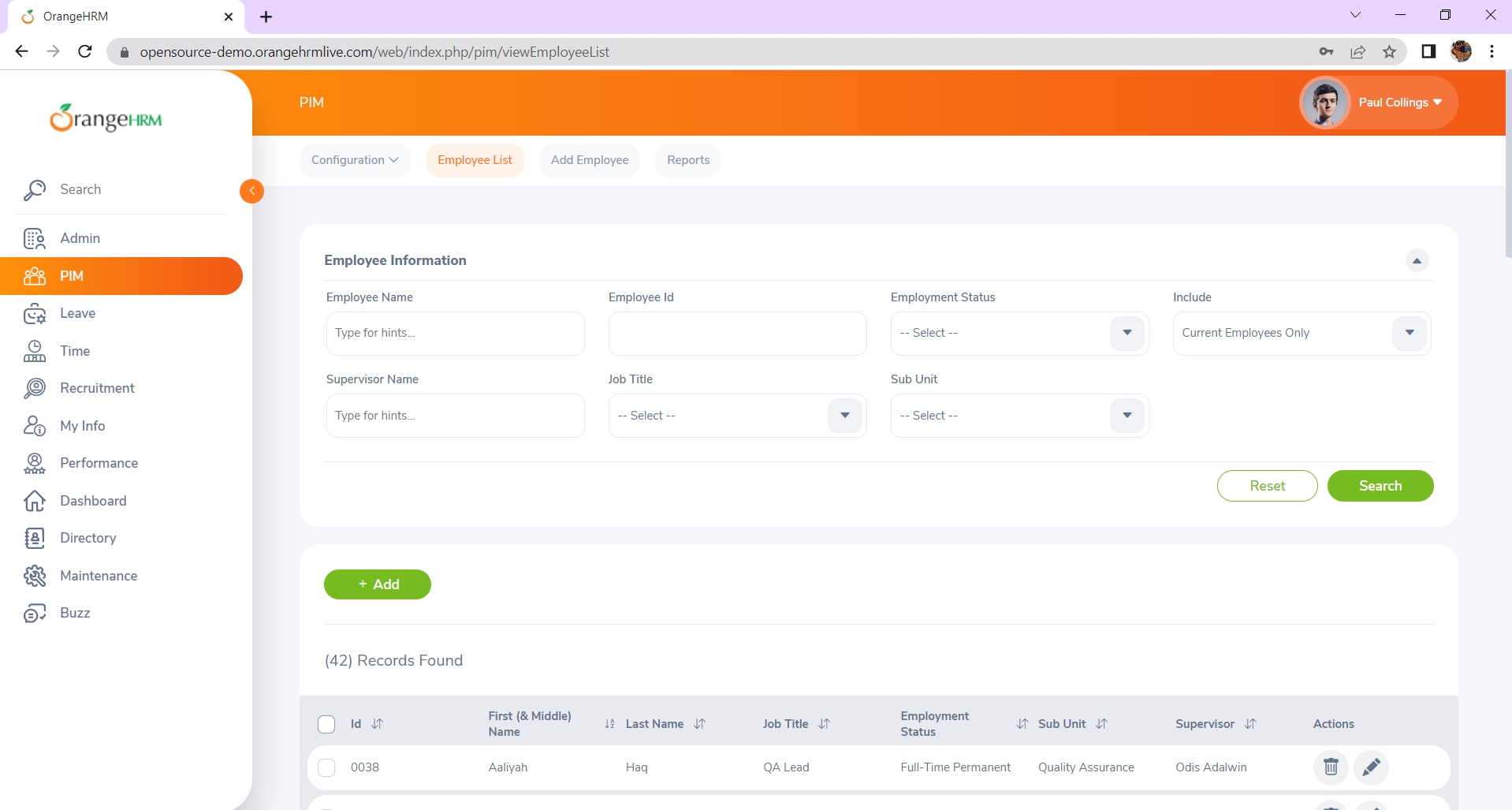The width and height of the screenshot is (1512, 810).
Task: Switch to the Add Employee tab
Action: [x=589, y=160]
